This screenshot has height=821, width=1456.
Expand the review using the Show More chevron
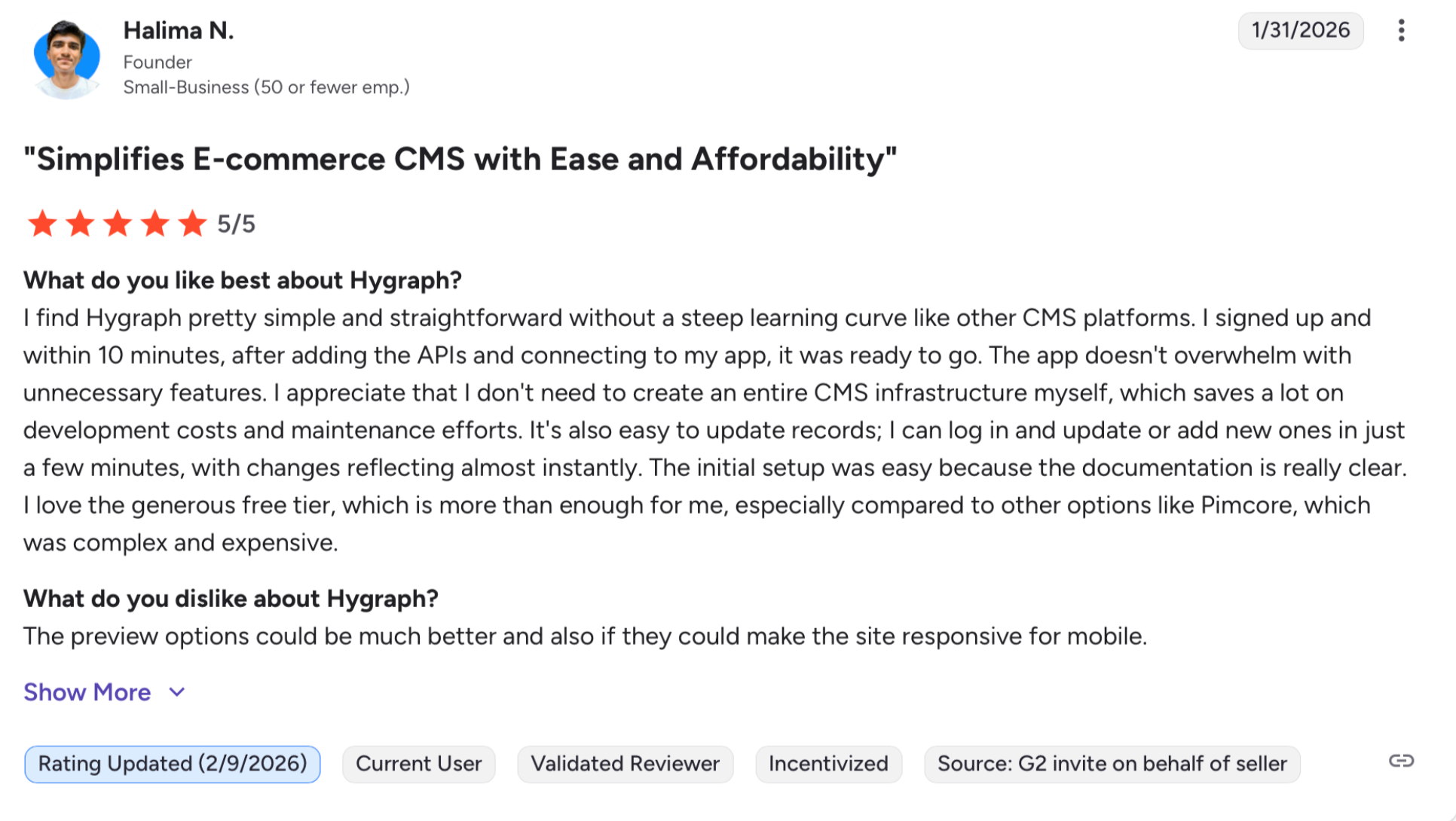[177, 692]
